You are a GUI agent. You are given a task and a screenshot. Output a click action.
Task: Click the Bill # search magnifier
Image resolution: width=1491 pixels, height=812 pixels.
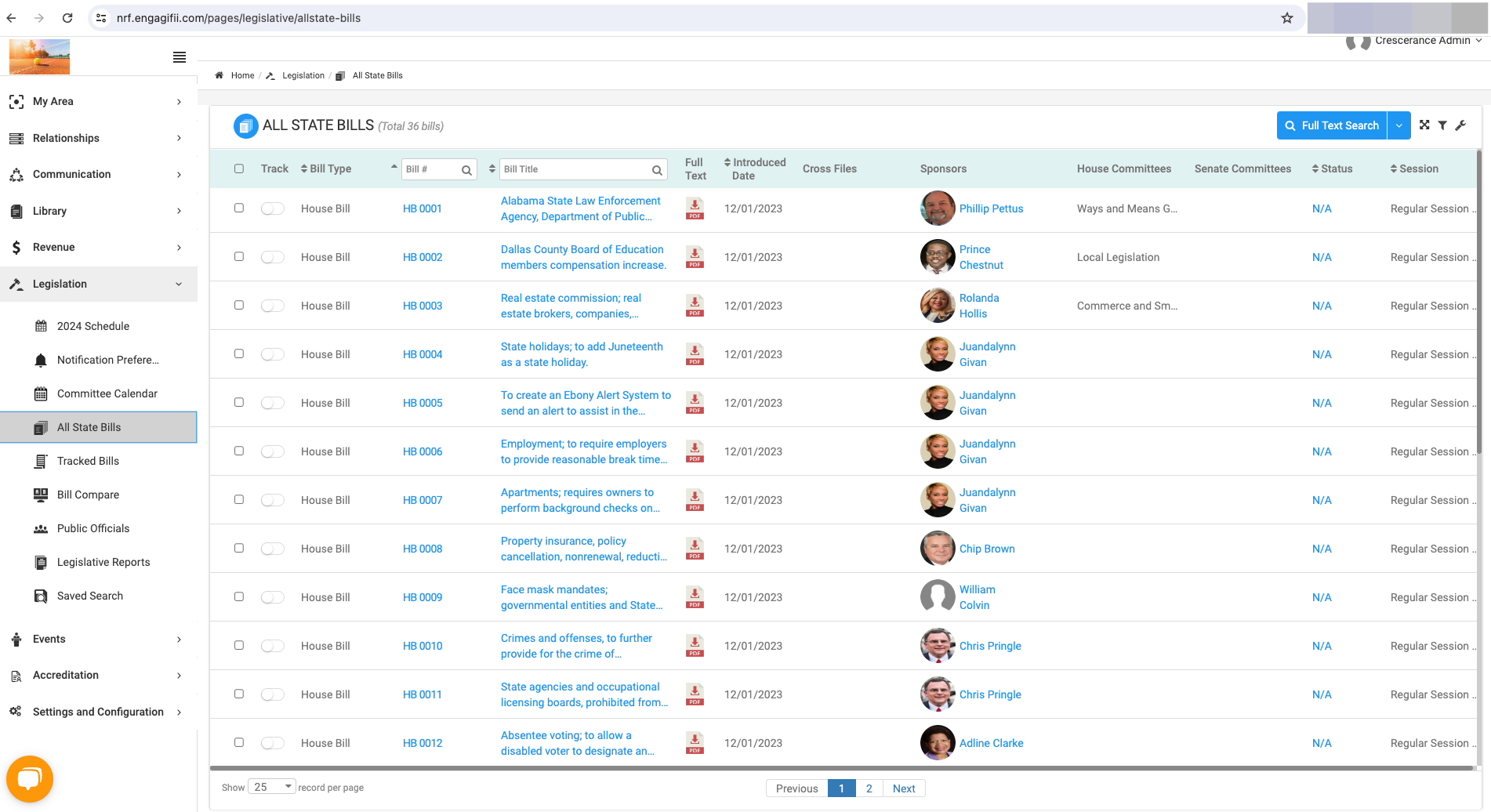[x=466, y=169]
